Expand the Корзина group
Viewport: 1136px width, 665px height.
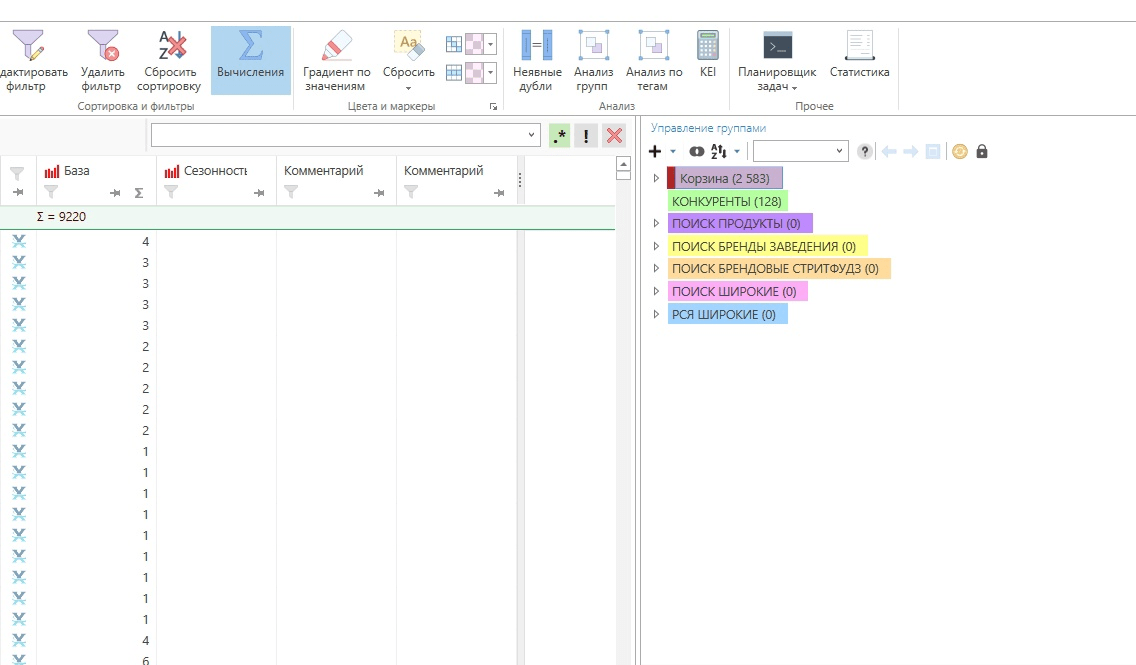click(656, 178)
